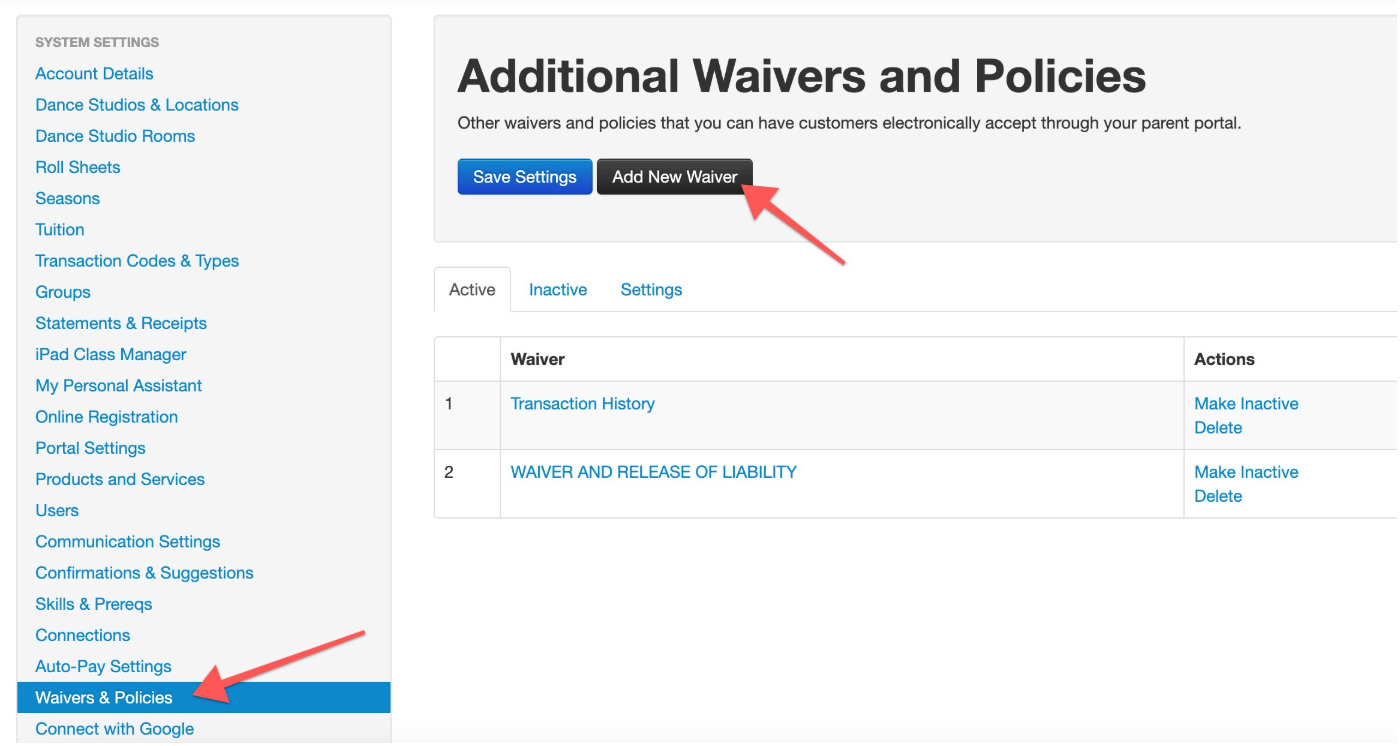Viewport: 1400px width, 746px height.
Task: Switch to the Inactive tab
Action: click(558, 290)
